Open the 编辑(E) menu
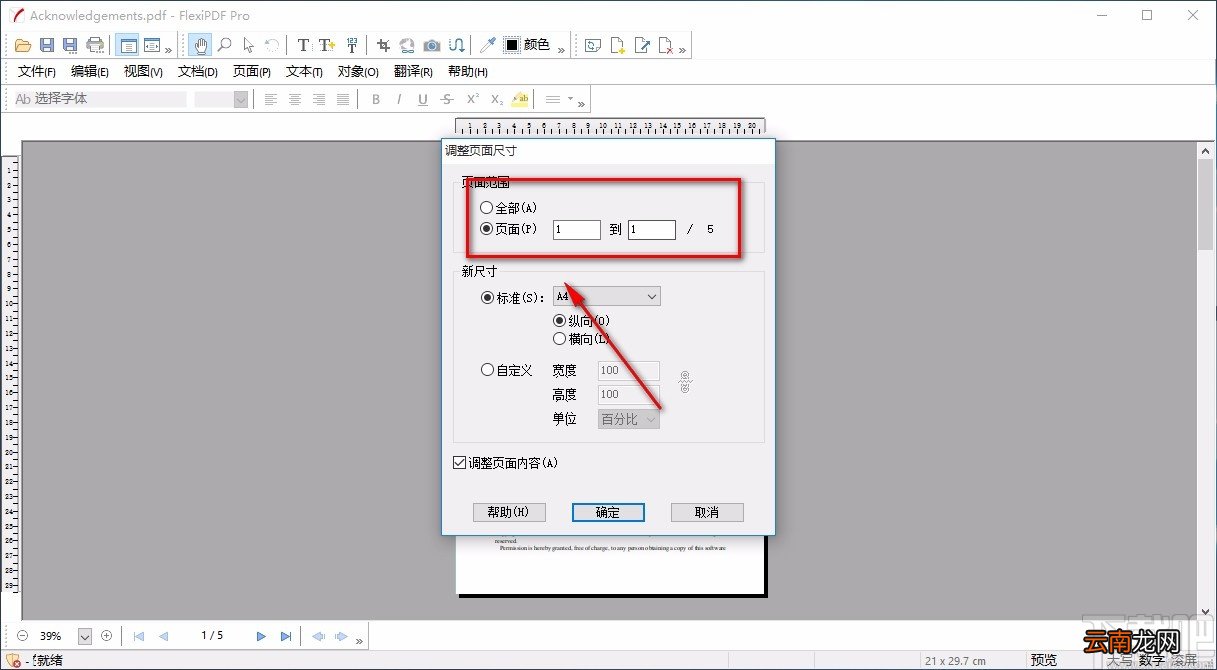The height and width of the screenshot is (670, 1217). (89, 72)
